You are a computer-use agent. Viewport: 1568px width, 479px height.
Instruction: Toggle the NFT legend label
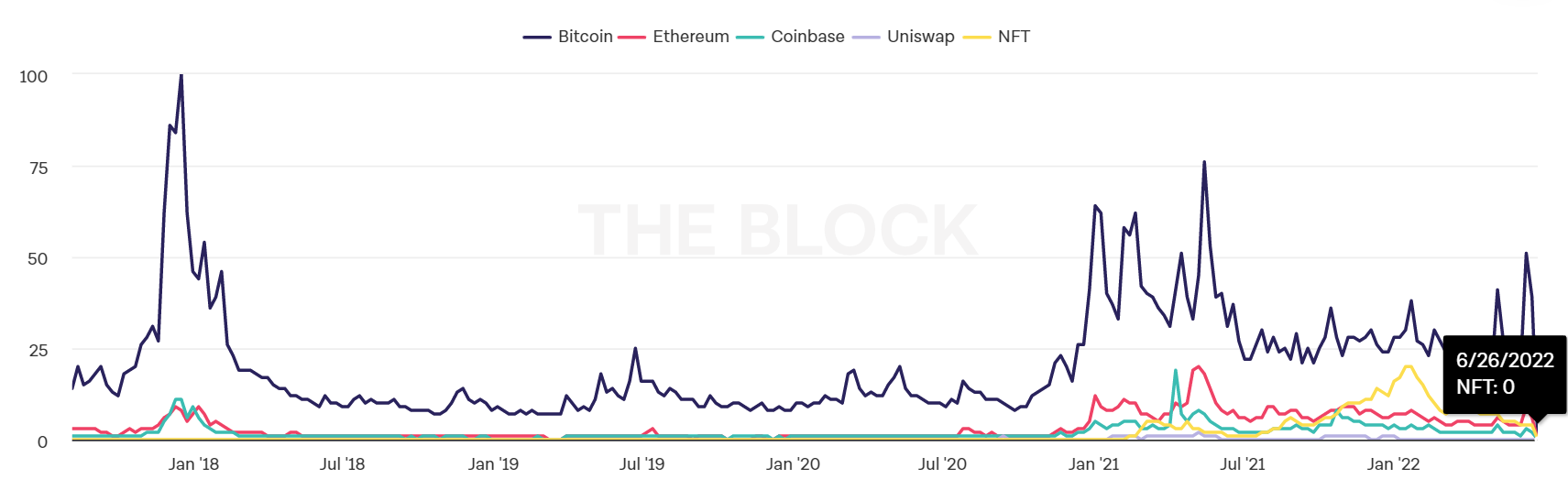pos(1014,37)
